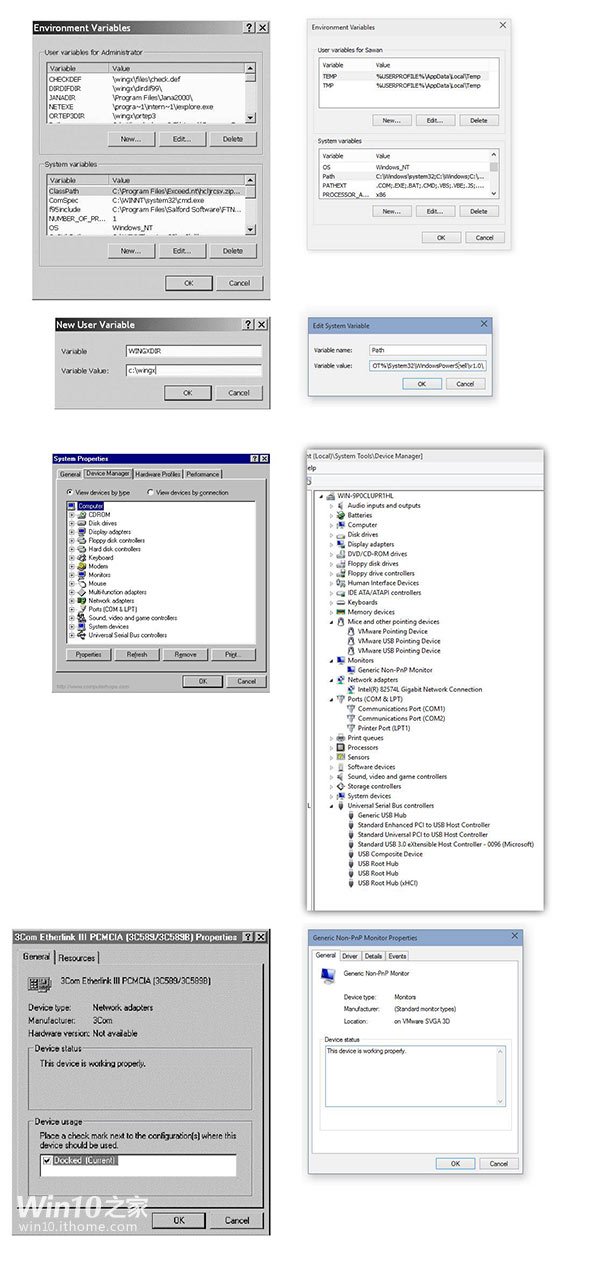Switch to Hardware Profiles tab
600x1265 pixels.
tap(157, 474)
